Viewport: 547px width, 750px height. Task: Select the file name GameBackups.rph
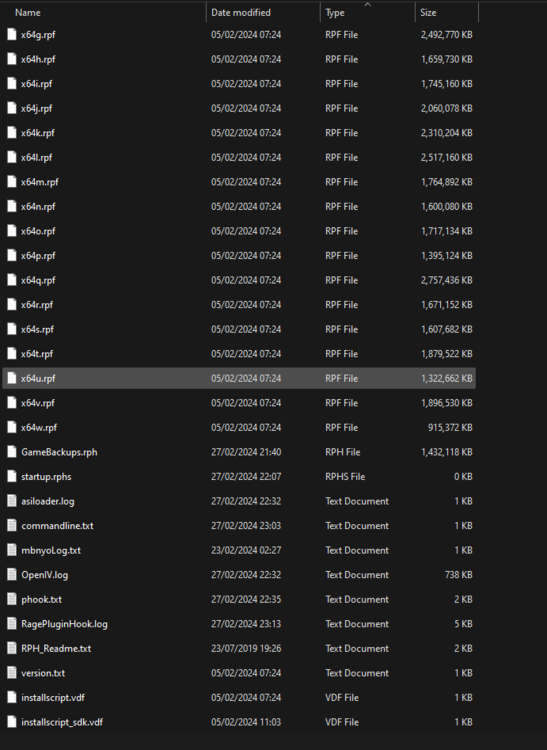click(x=59, y=452)
